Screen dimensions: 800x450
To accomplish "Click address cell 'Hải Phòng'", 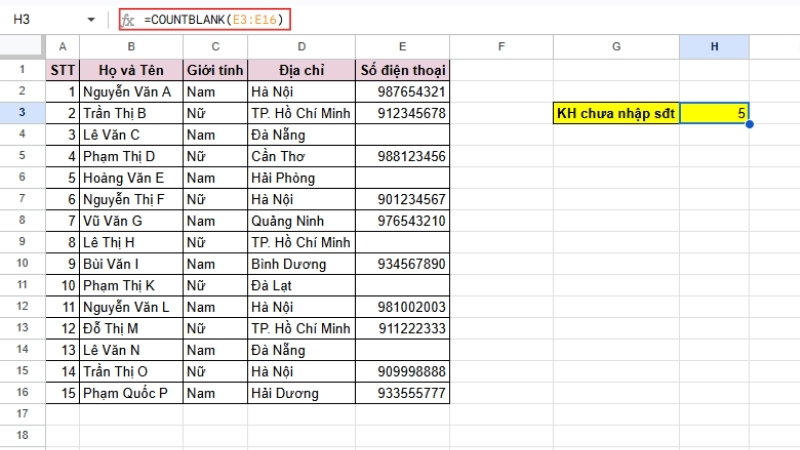I will [302, 178].
